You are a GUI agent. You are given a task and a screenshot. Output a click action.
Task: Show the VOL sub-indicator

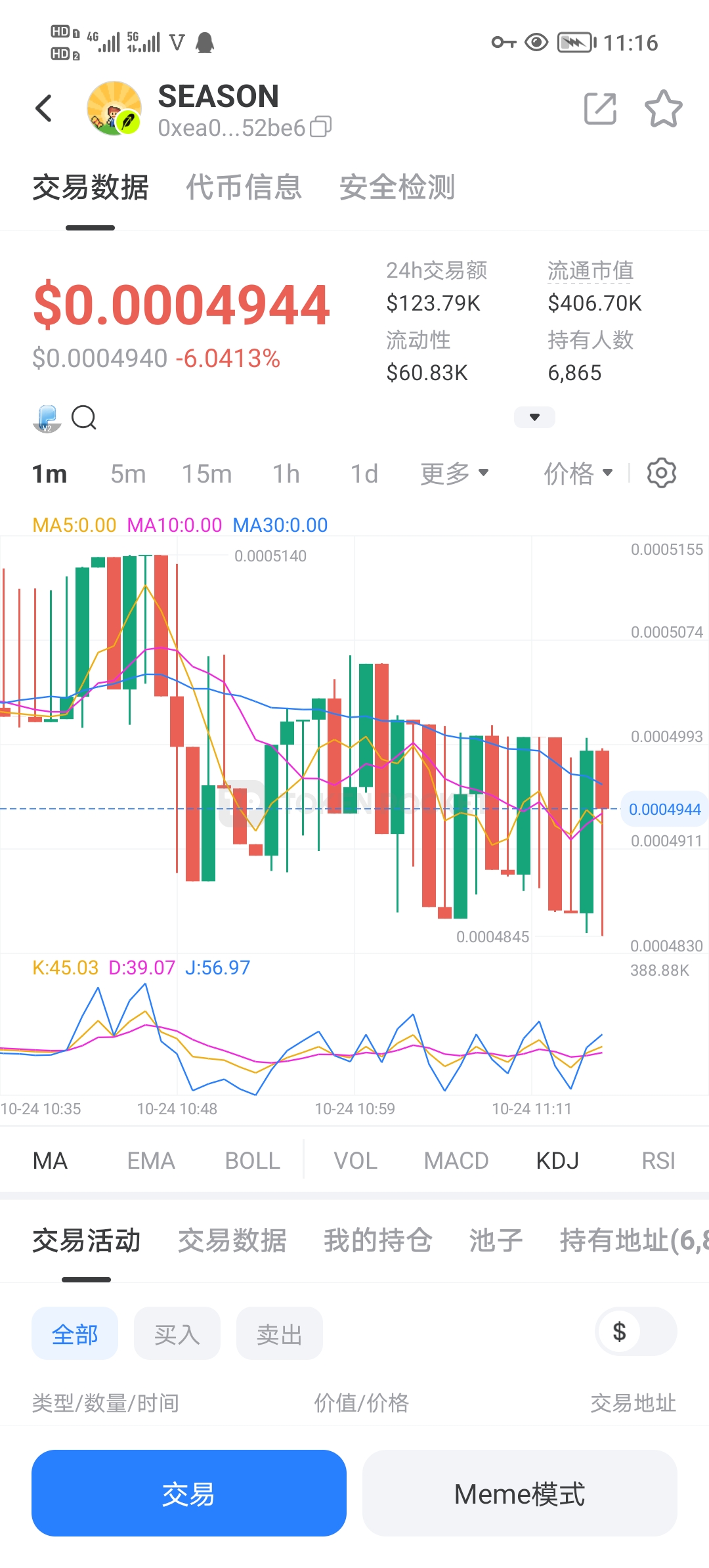pos(356,1161)
